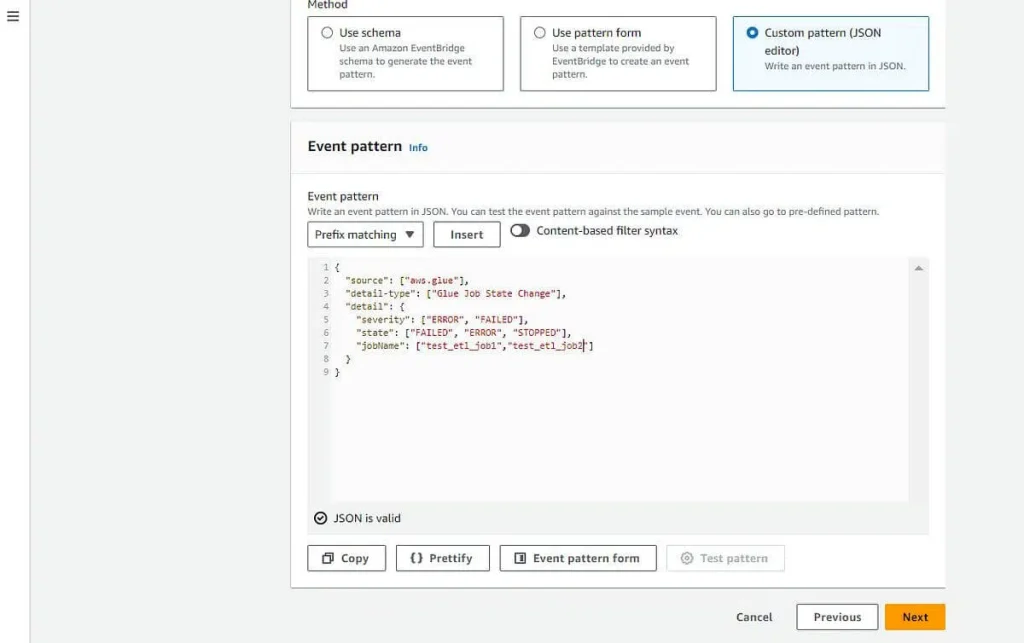Click the JSON is valid checkmark icon
The height and width of the screenshot is (643, 1024).
pyautogui.click(x=320, y=518)
